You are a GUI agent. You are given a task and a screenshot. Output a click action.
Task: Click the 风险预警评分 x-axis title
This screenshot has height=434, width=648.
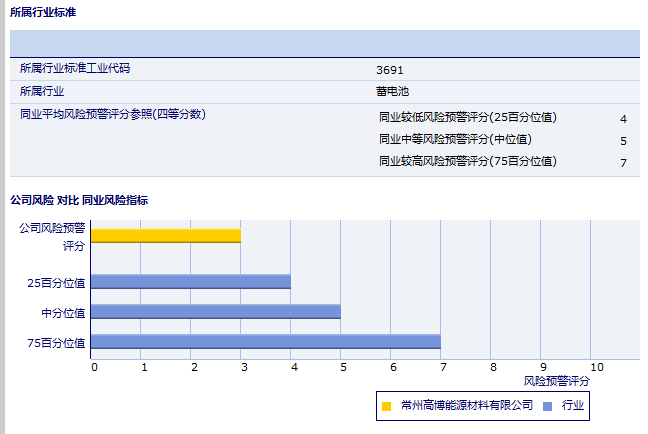pyautogui.click(x=557, y=381)
